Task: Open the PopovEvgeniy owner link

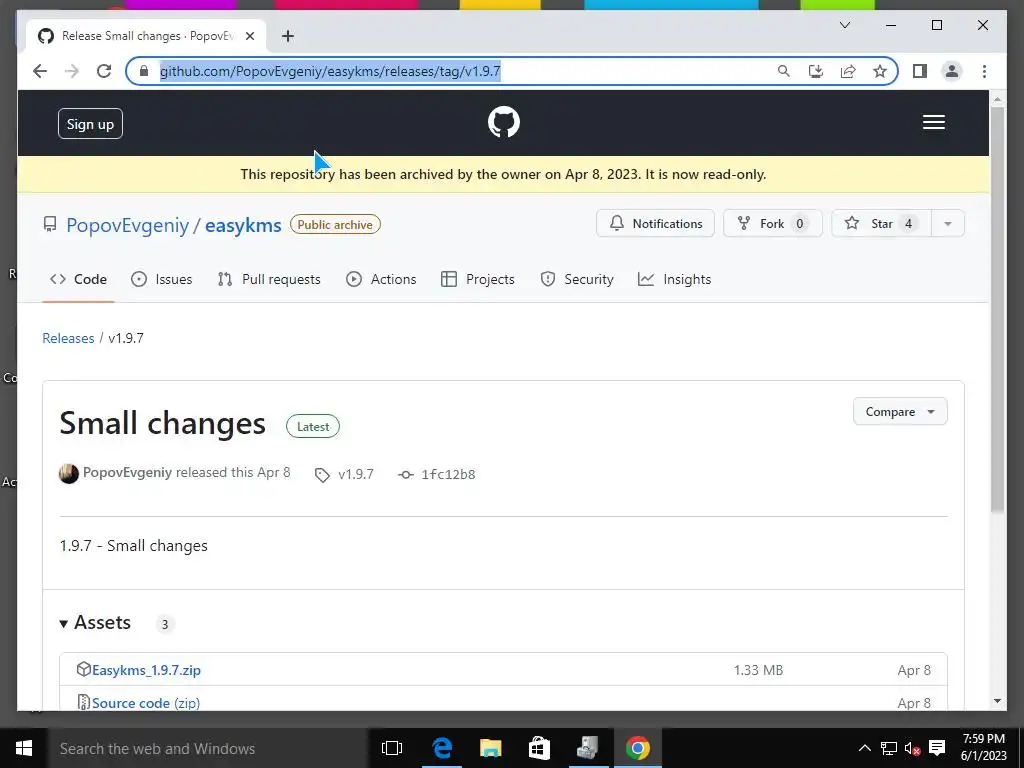Action: 127,225
